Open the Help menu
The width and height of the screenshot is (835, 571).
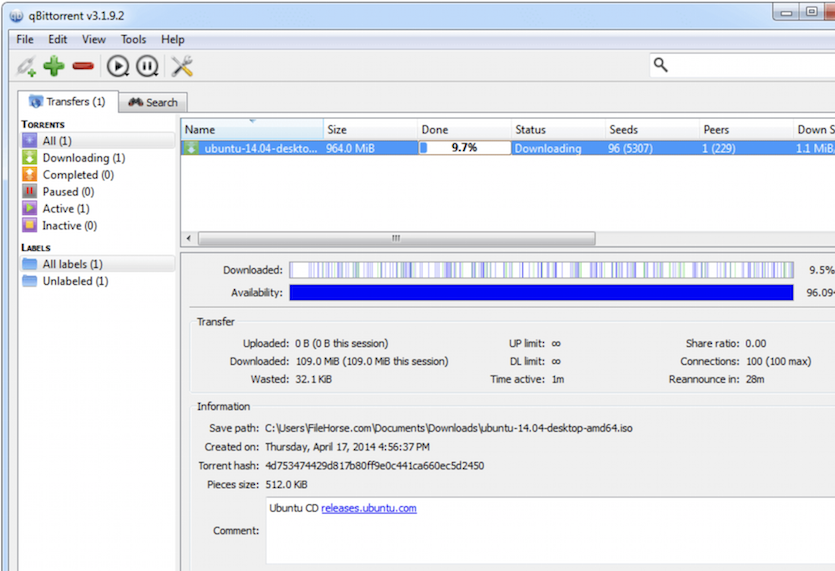coord(173,39)
